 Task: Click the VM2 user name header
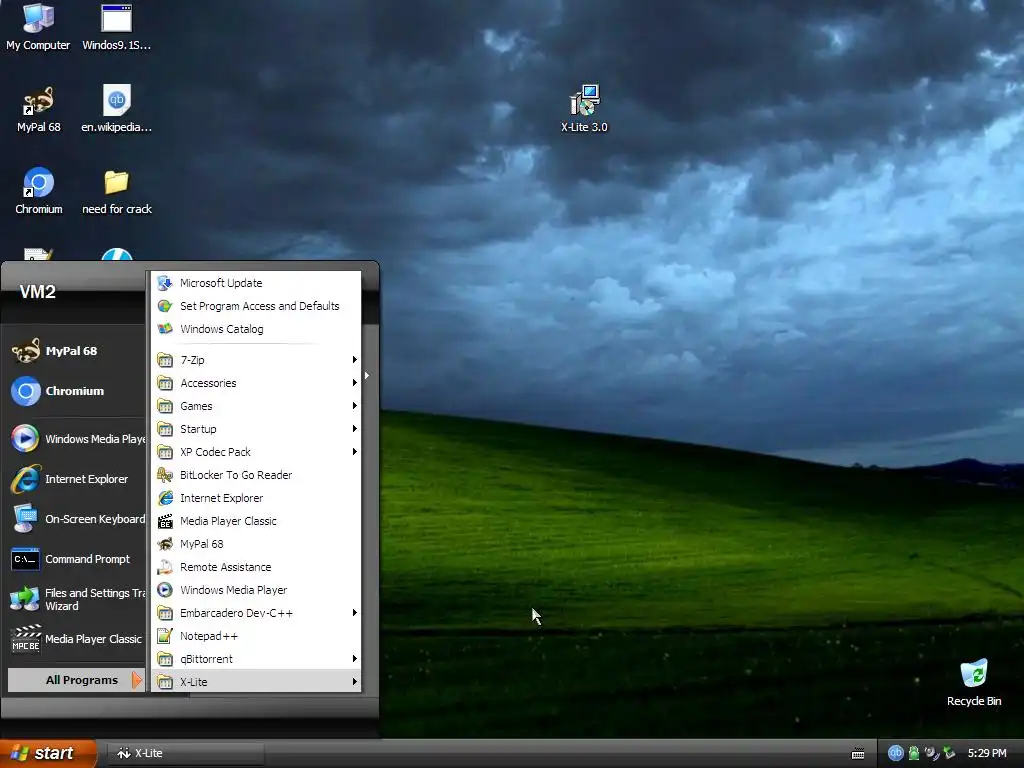point(38,292)
